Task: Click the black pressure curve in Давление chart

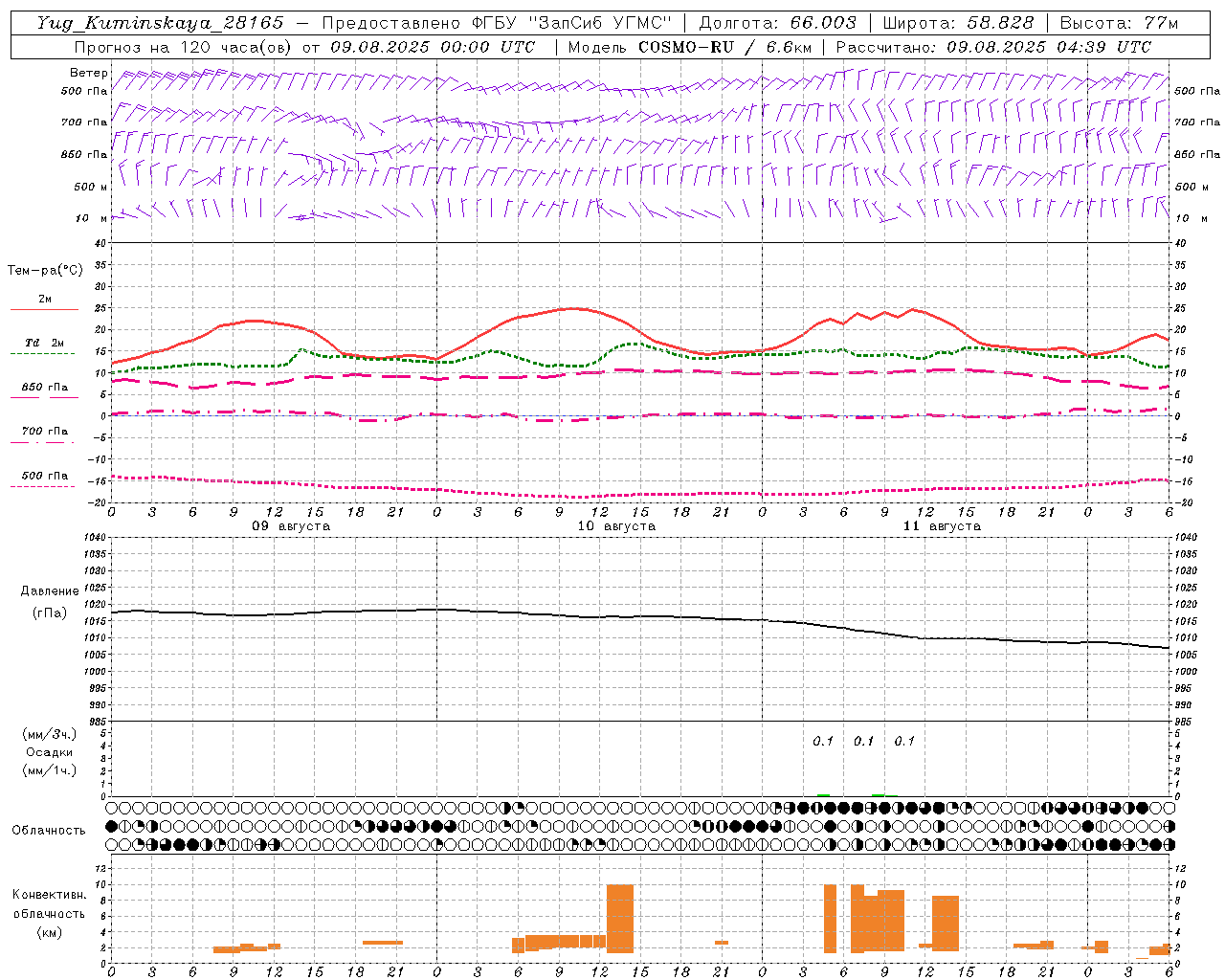Action: click(641, 617)
